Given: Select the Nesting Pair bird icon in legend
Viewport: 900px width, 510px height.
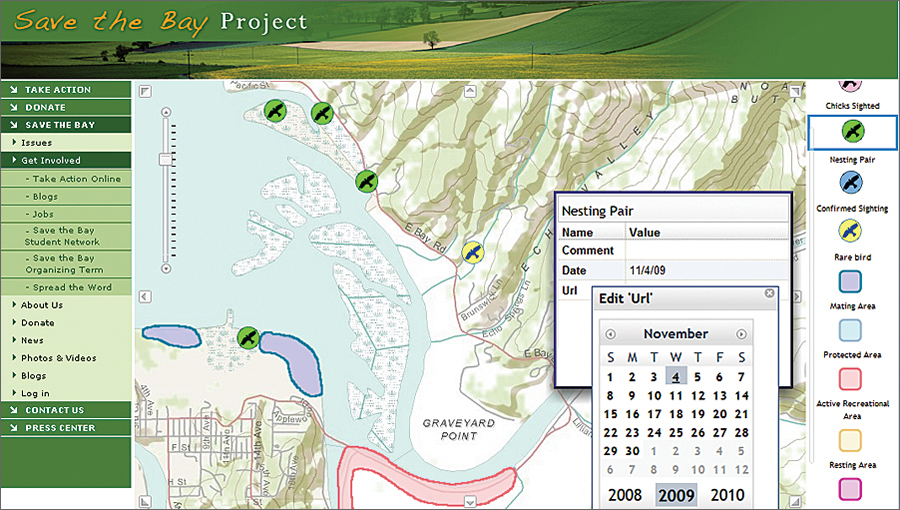Looking at the screenshot, I should point(853,131).
